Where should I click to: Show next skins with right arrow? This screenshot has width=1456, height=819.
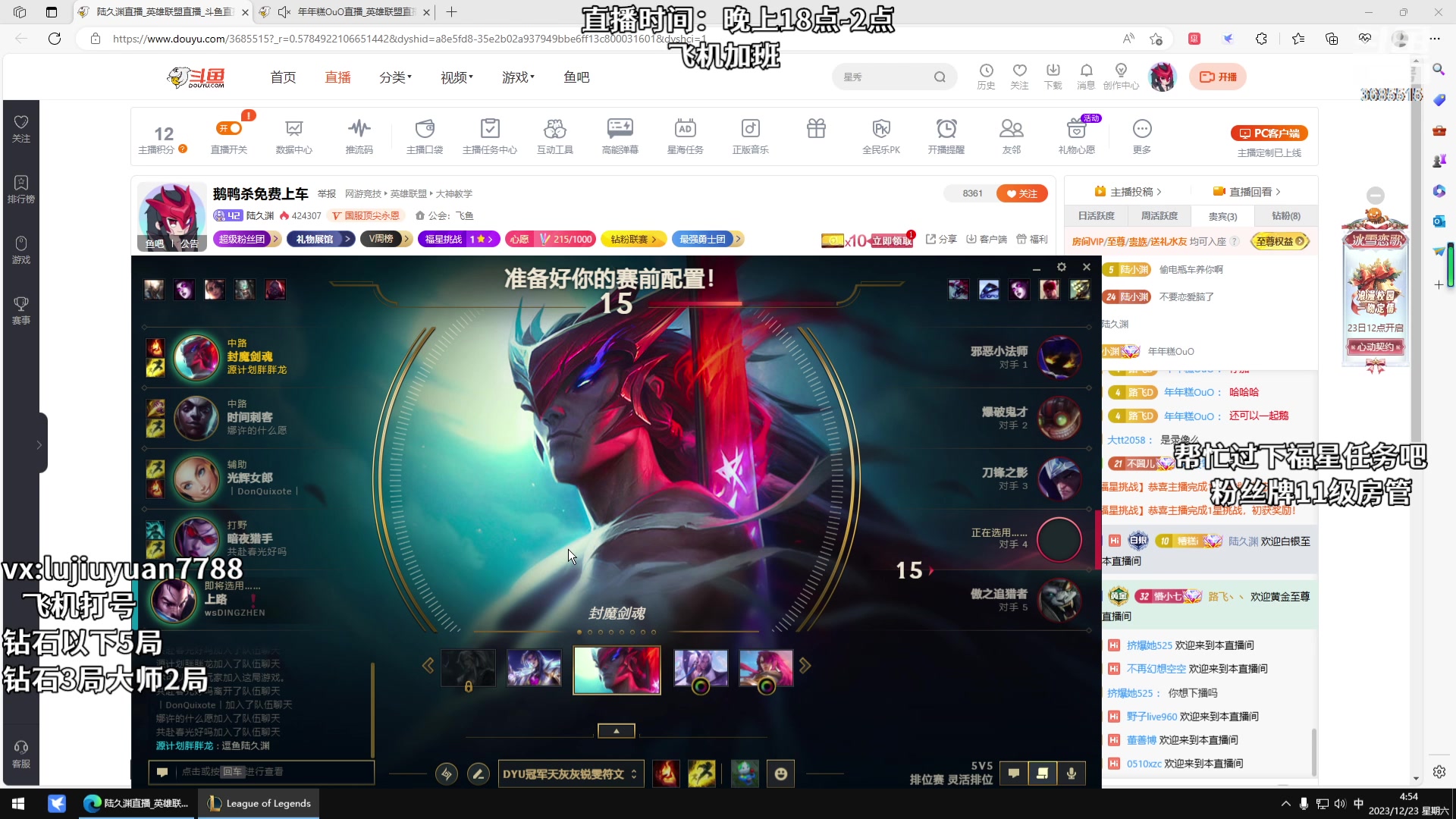coord(805,666)
